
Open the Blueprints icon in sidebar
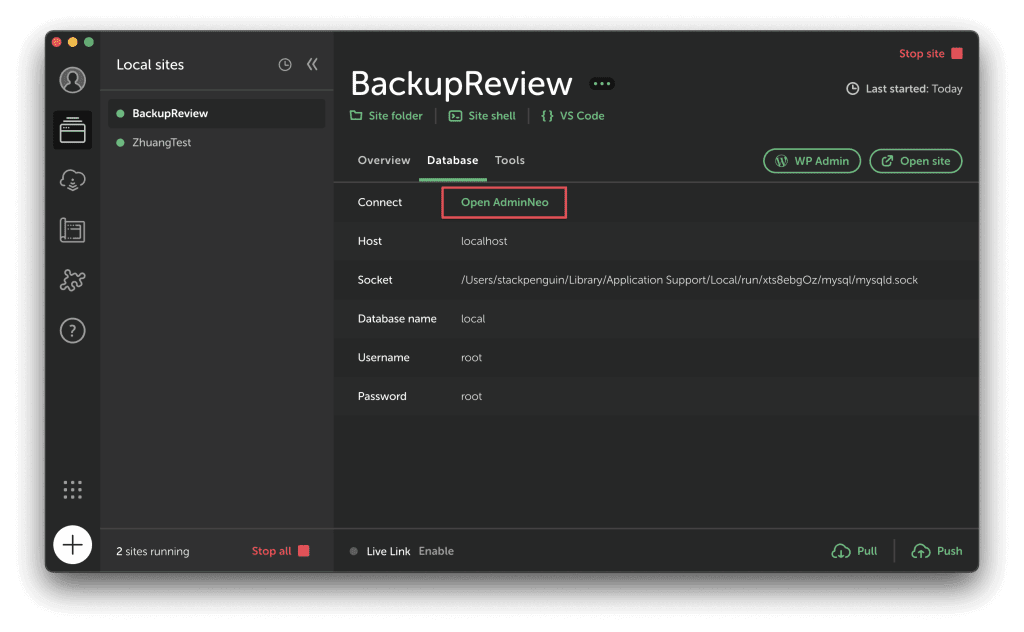72,231
